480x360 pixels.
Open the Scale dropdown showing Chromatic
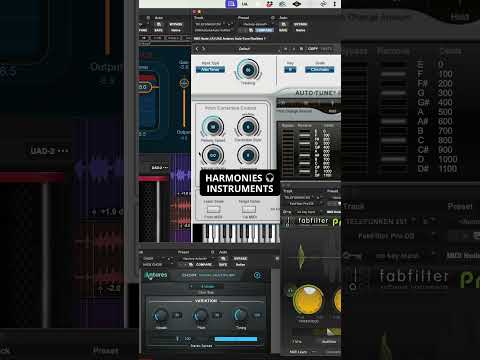(x=320, y=69)
